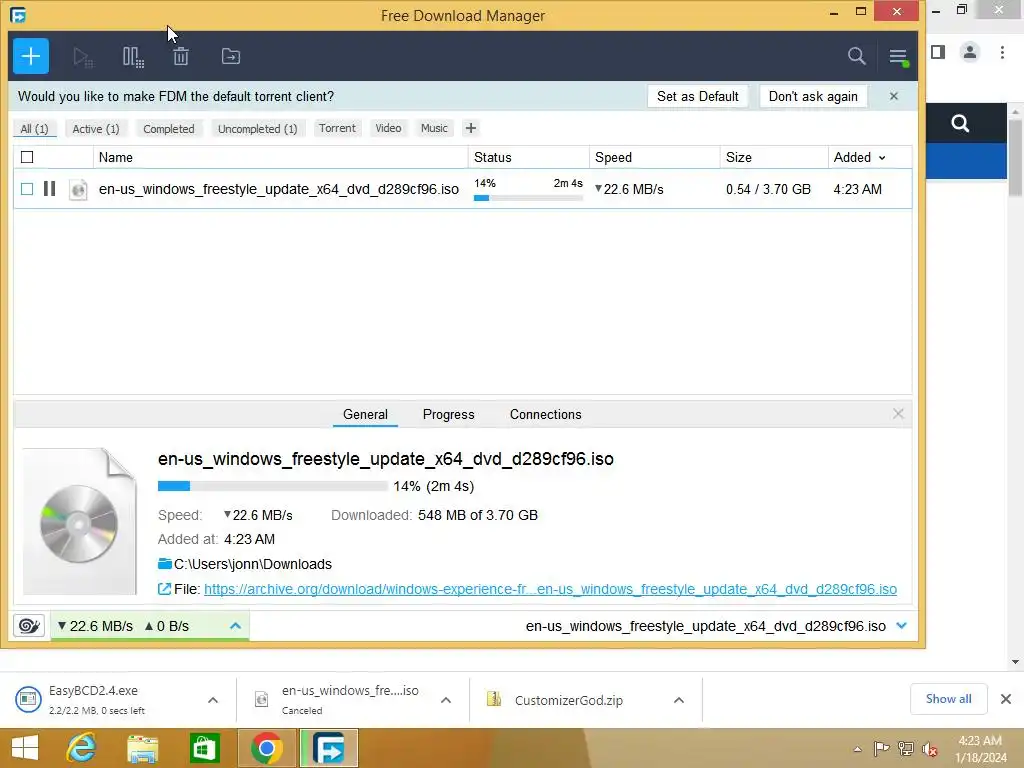Sort by Name column header
Screen dimensions: 1024x768
pos(281,157)
